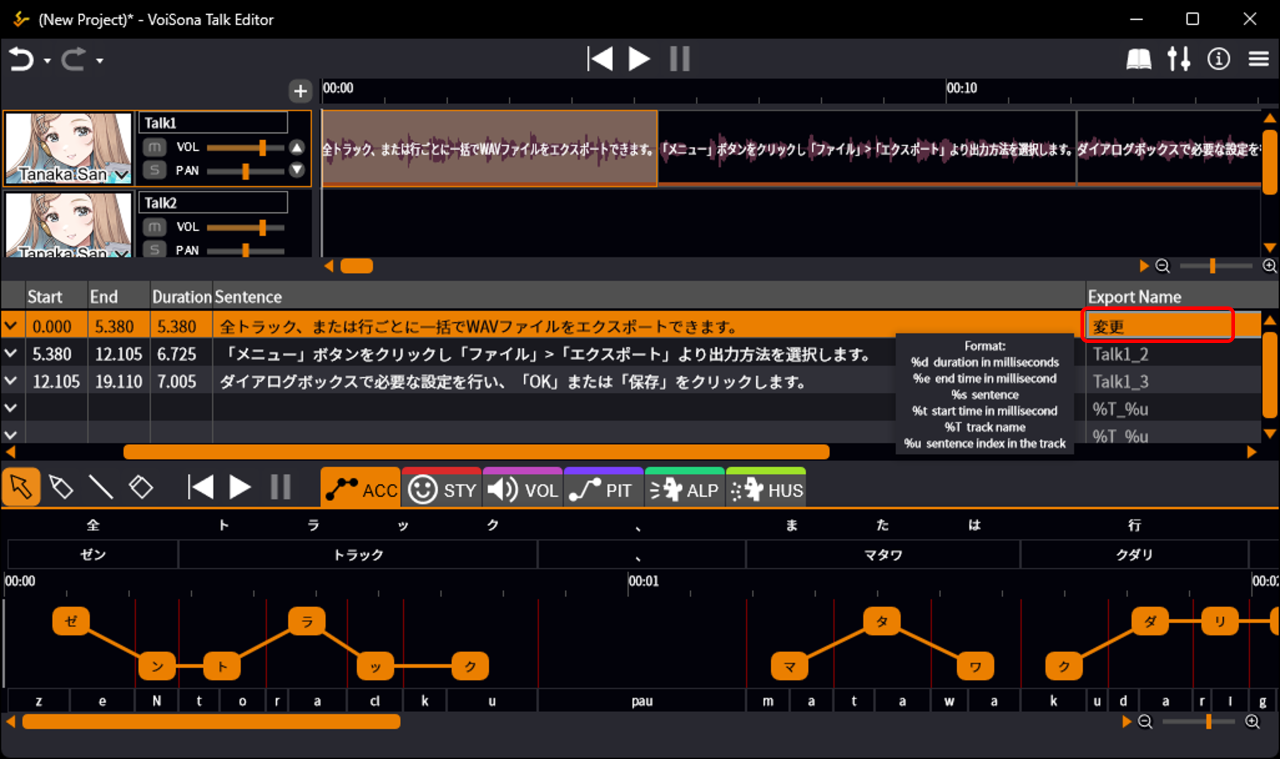Click the Export Name column header
The width and height of the screenshot is (1280, 759).
1136,297
